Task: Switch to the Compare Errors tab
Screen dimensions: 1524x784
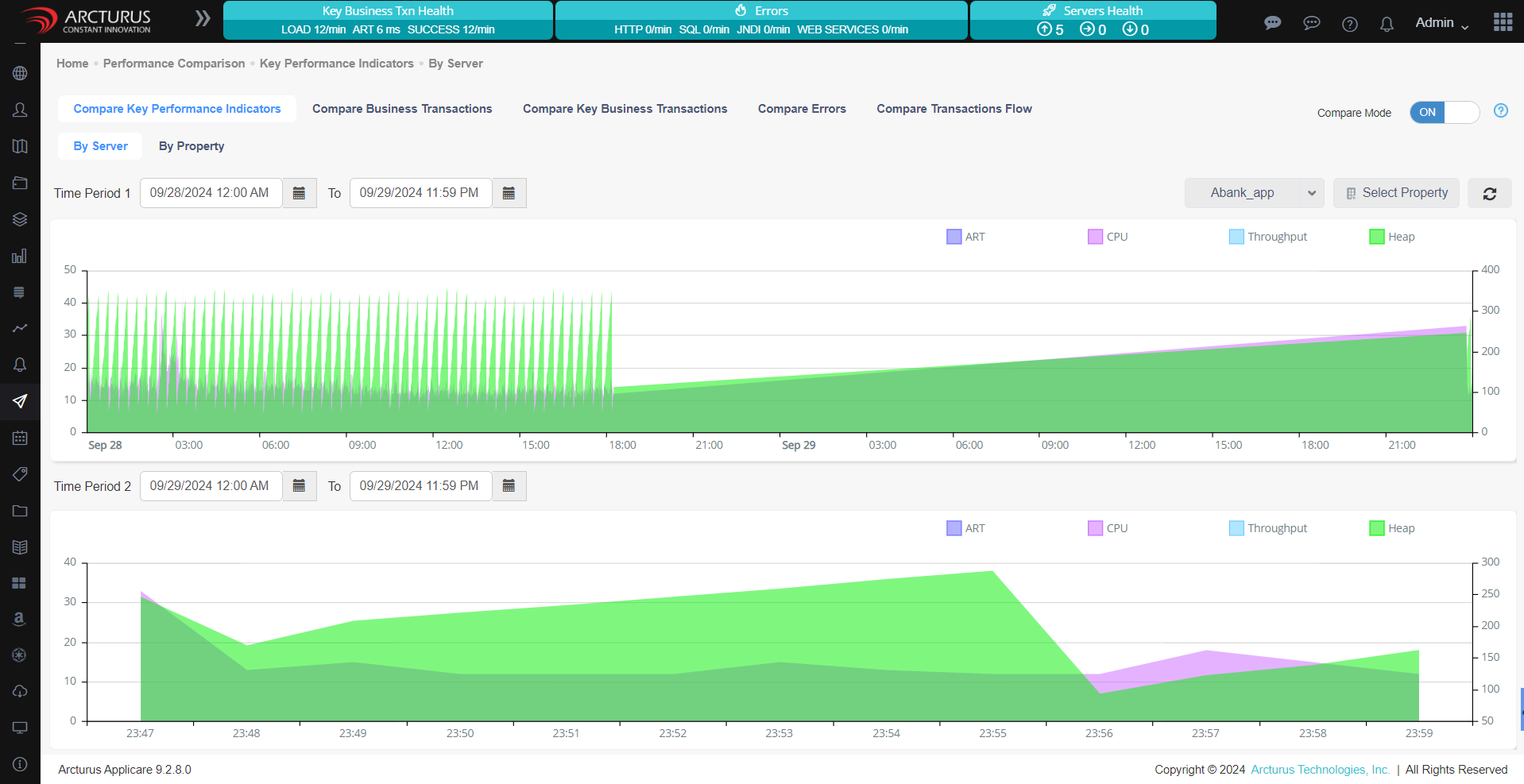Action: coord(801,109)
